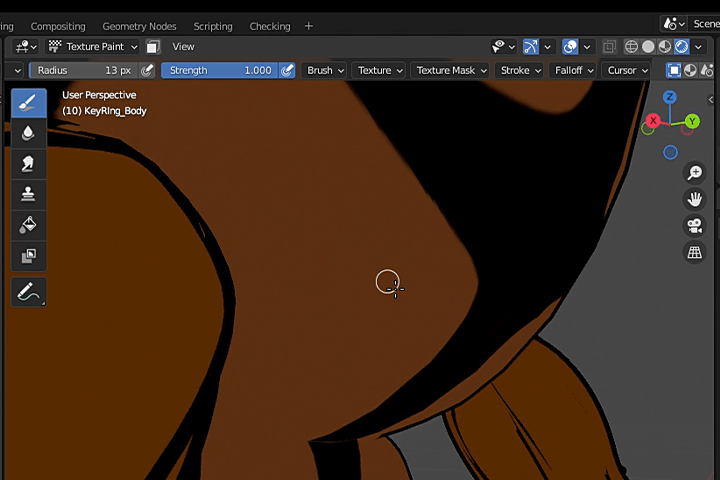Click the Zoom view magnifier gizmo
The width and height of the screenshot is (720, 480).
point(694,173)
